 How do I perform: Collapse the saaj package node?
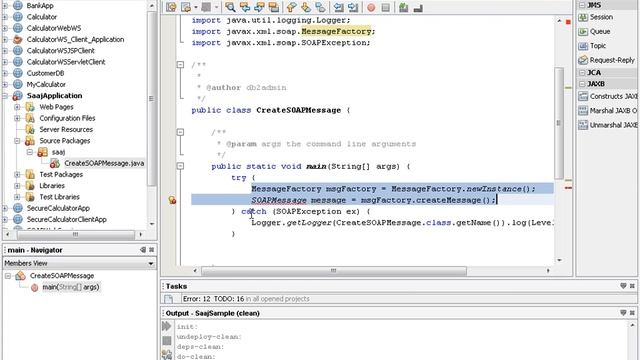pyautogui.click(x=30, y=152)
